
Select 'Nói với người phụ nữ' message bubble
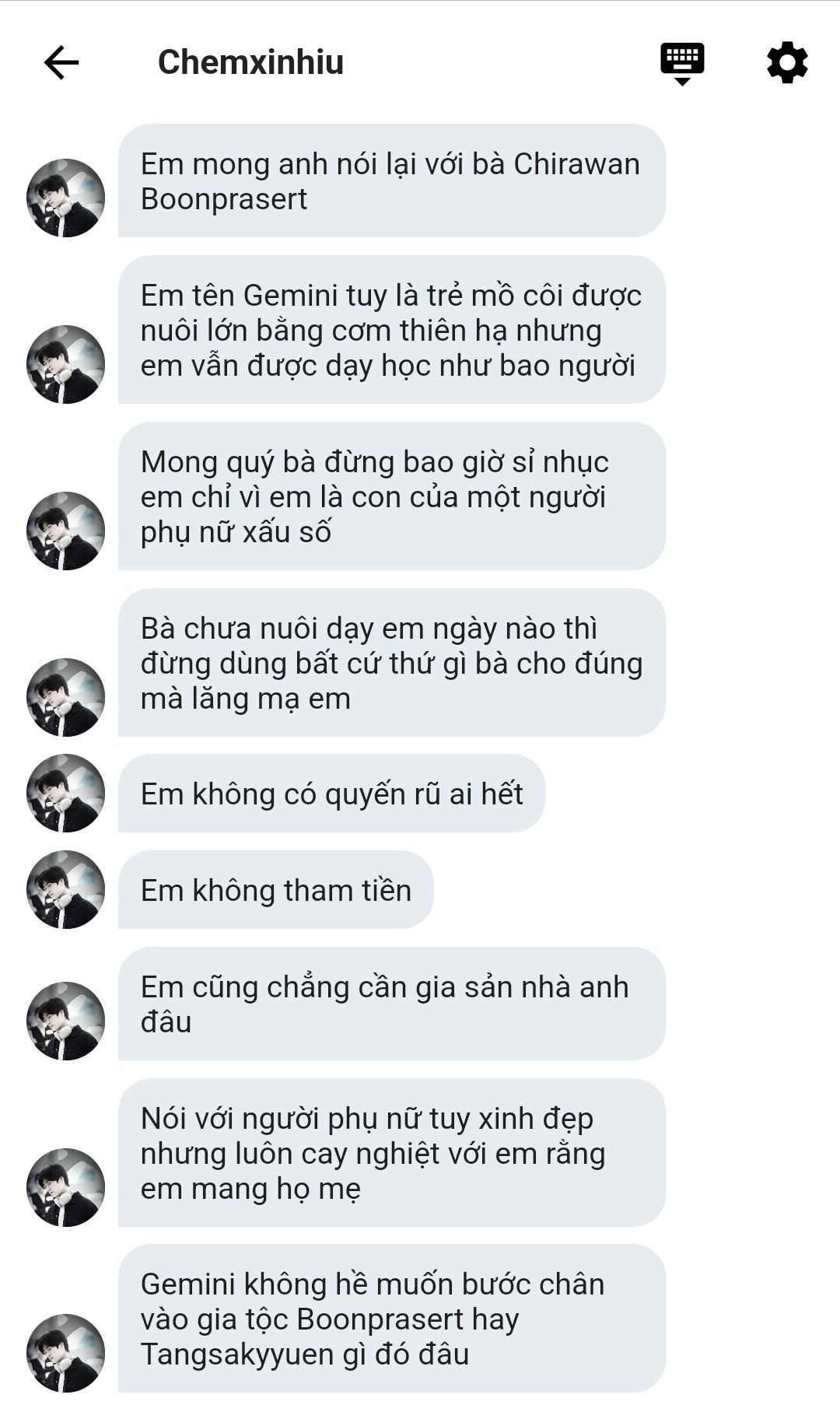(392, 1153)
